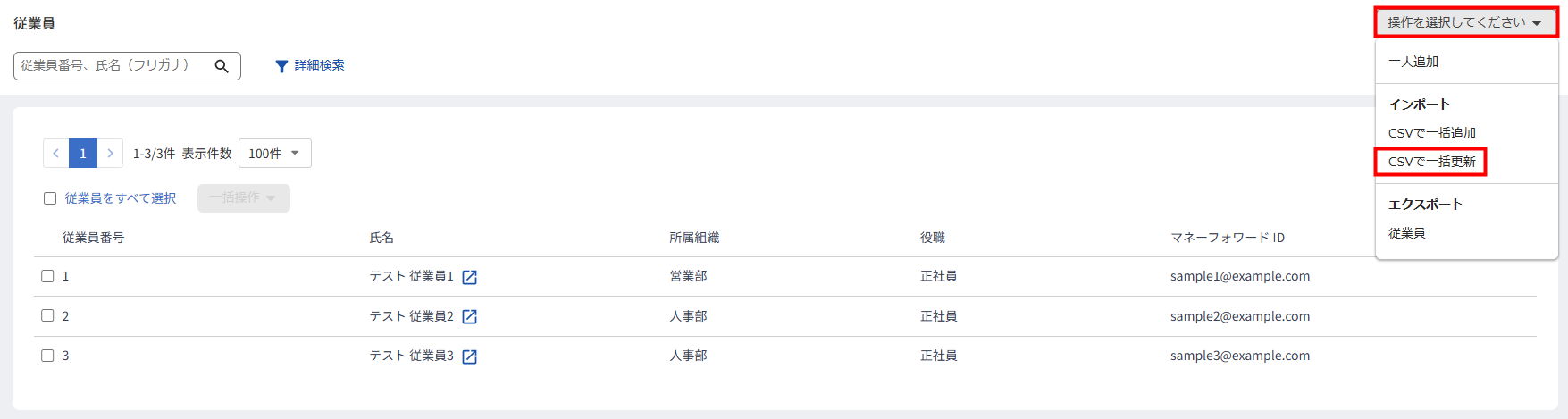Open the 100件 display count dropdown

(275, 154)
